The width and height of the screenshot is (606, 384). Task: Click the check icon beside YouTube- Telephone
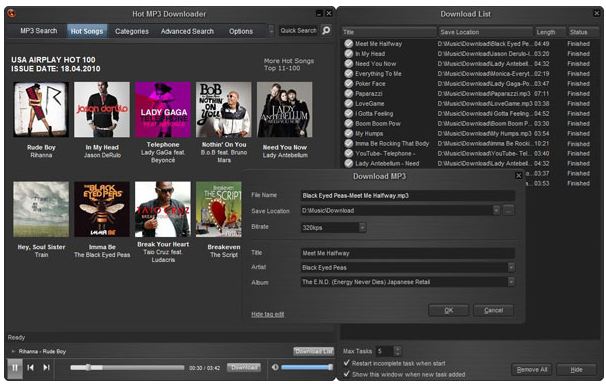pos(349,153)
